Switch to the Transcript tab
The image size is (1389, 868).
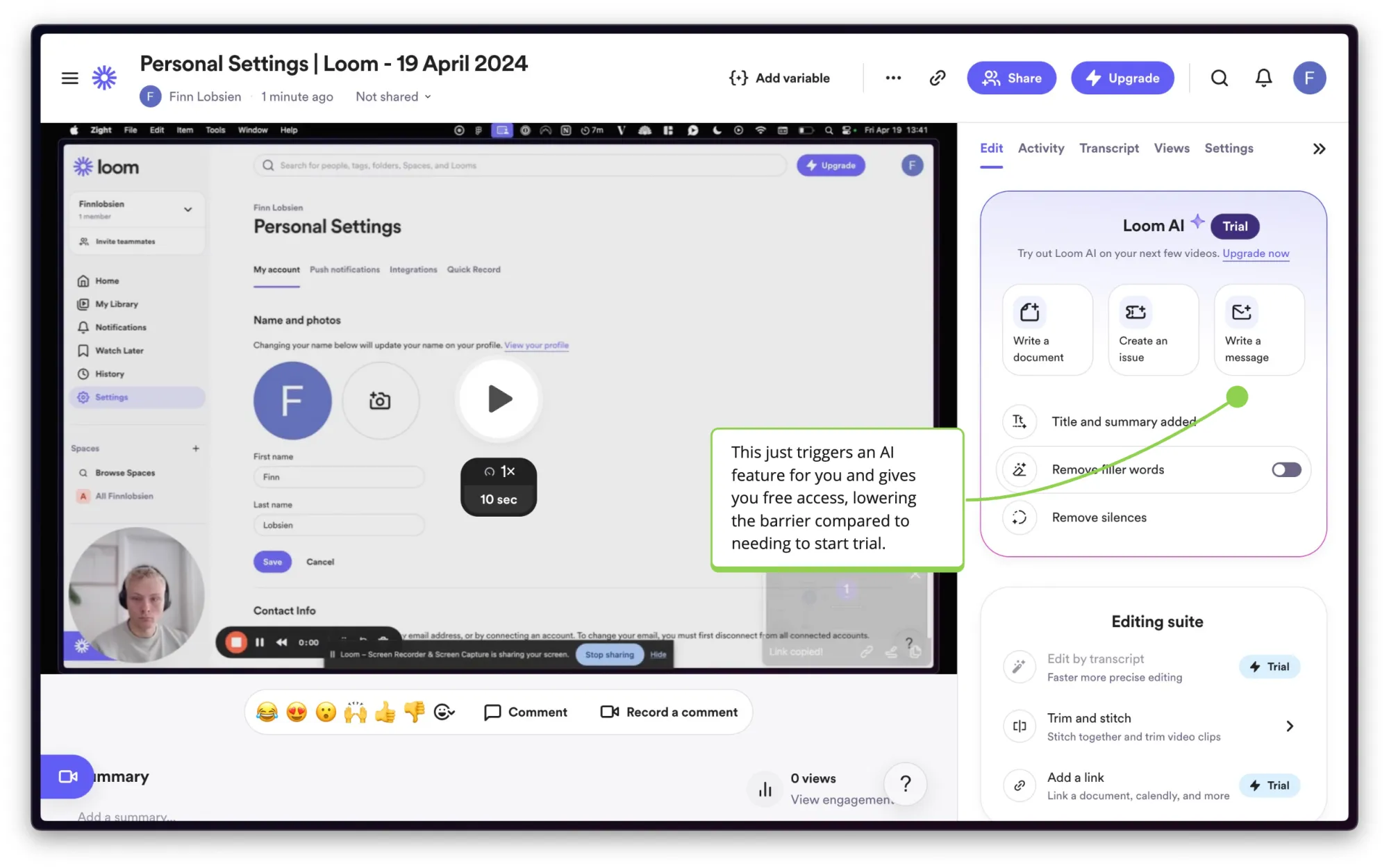pyautogui.click(x=1109, y=148)
